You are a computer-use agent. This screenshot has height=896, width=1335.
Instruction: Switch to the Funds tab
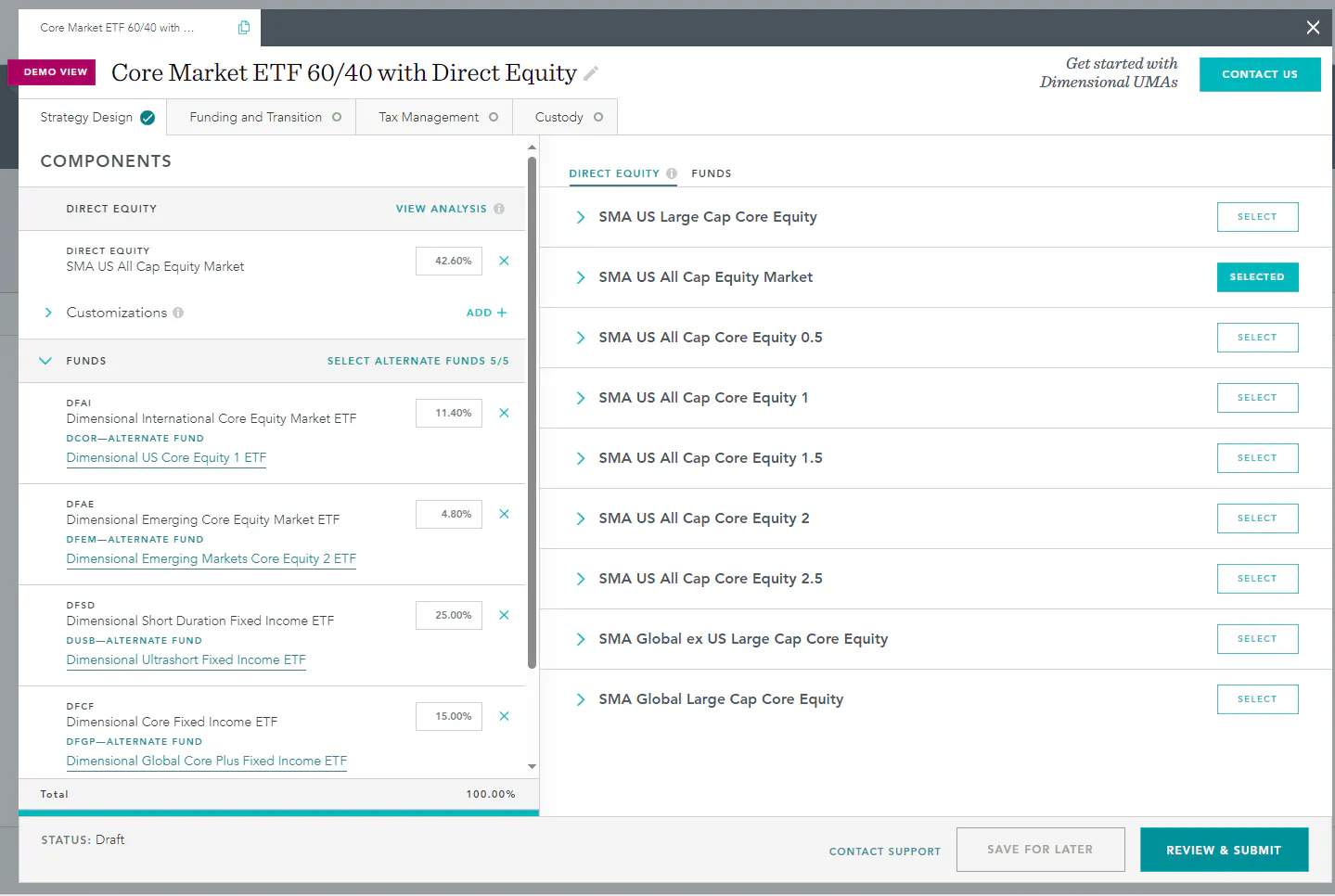coord(712,173)
